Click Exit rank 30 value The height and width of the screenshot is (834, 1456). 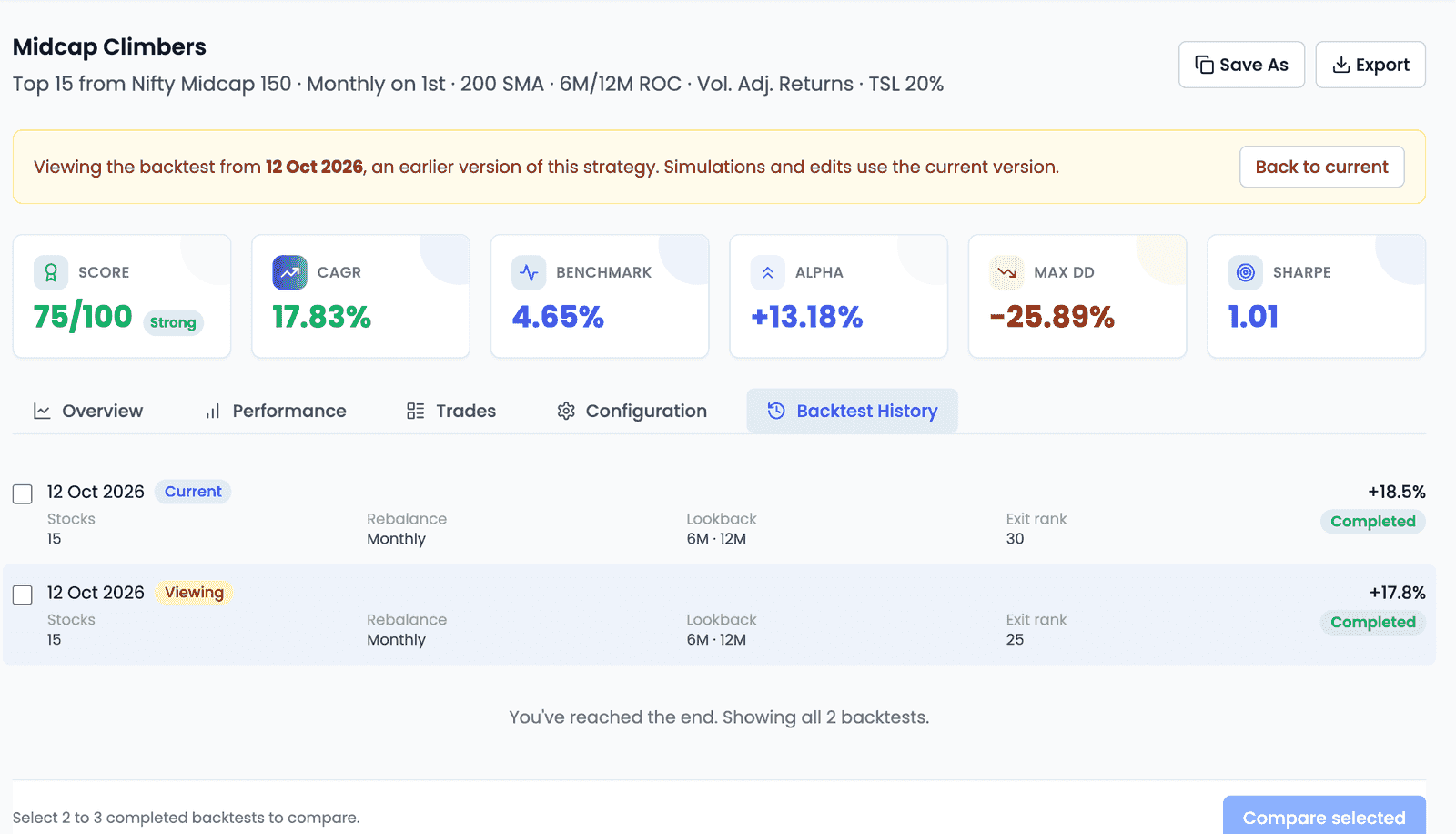point(1015,539)
